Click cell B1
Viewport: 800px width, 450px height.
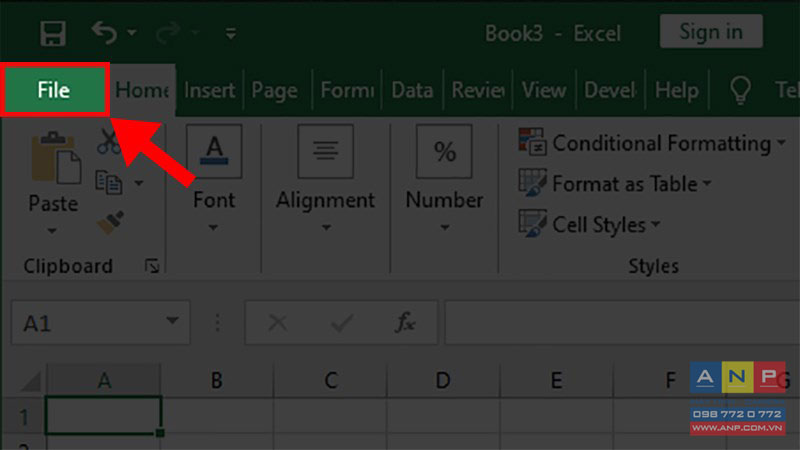click(x=217, y=415)
